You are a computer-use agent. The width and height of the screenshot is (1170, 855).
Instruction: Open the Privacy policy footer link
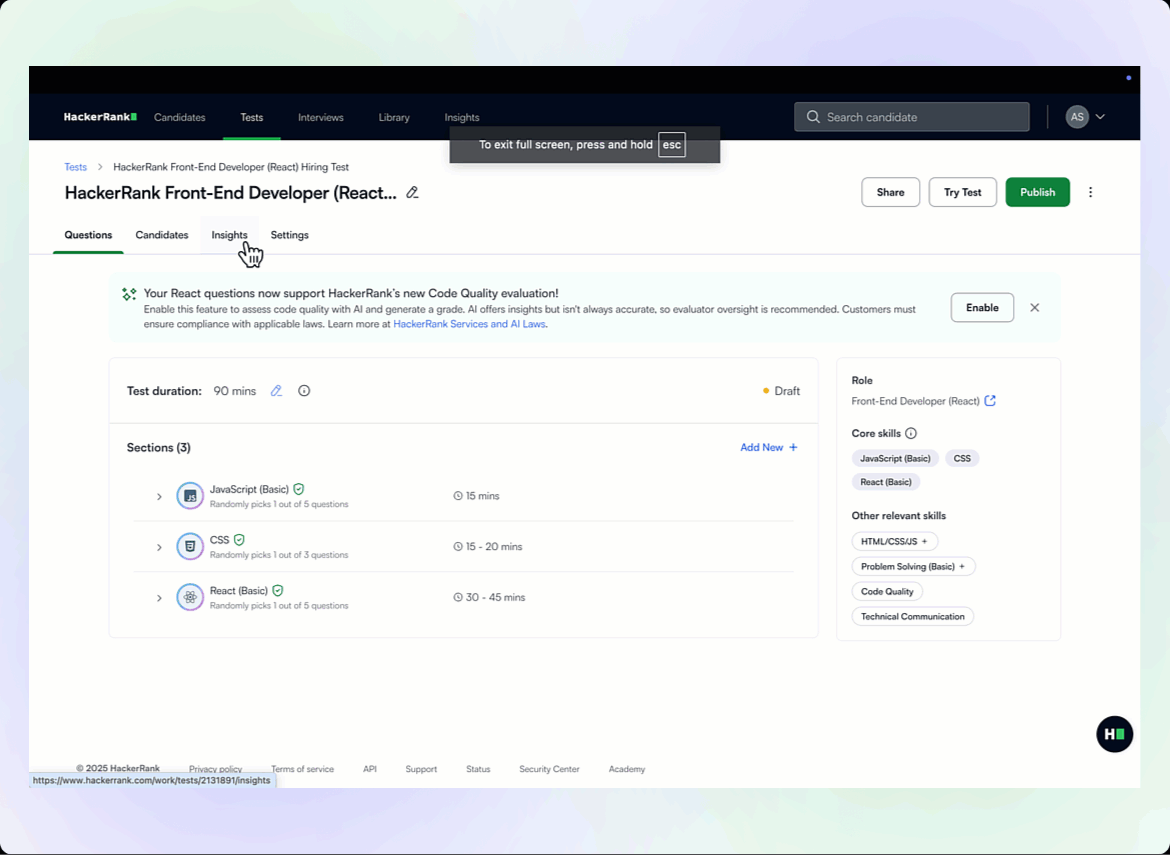(215, 769)
